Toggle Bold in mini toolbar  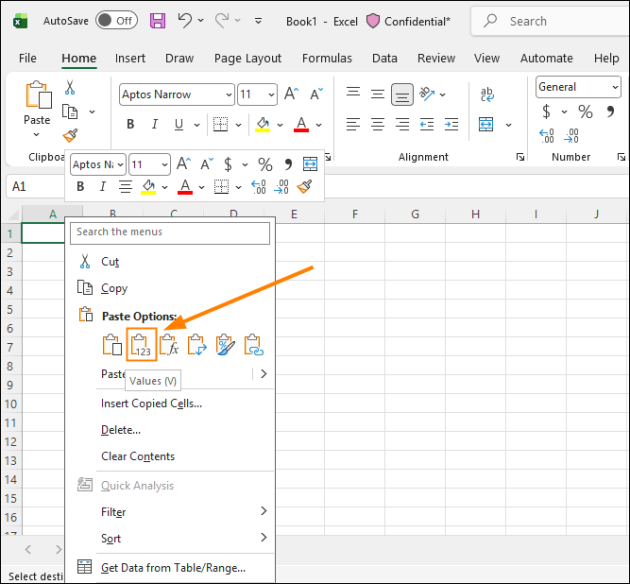pos(80,186)
